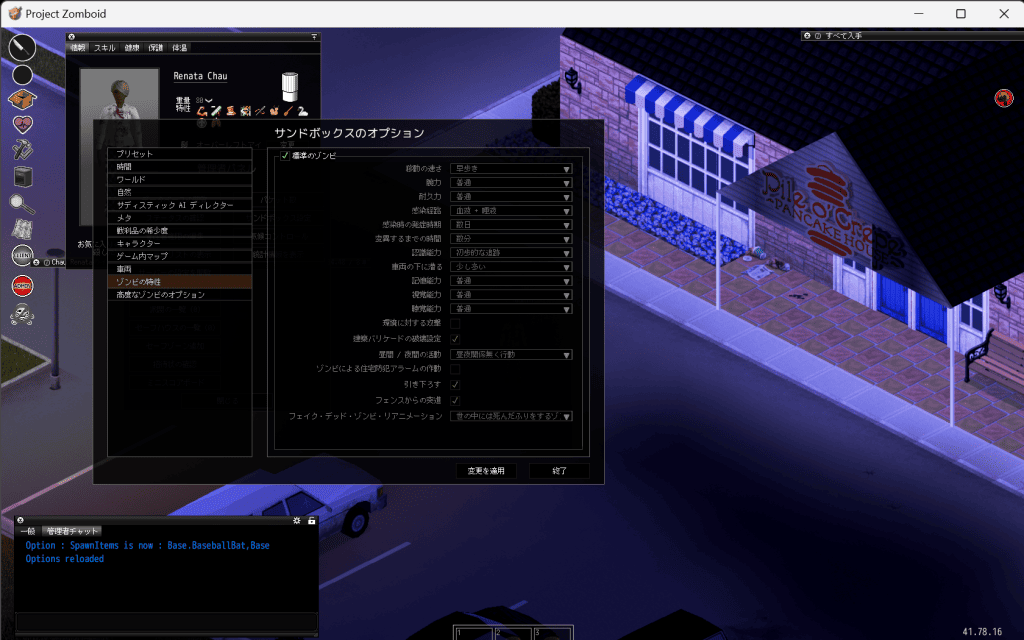Click the pin icon on character window
The width and height of the screenshot is (1024, 640).
(314, 37)
